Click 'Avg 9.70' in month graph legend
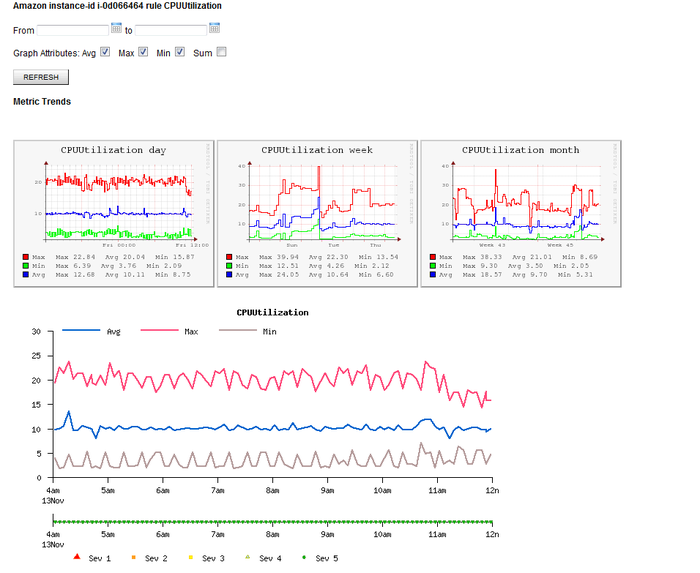 pos(529,274)
